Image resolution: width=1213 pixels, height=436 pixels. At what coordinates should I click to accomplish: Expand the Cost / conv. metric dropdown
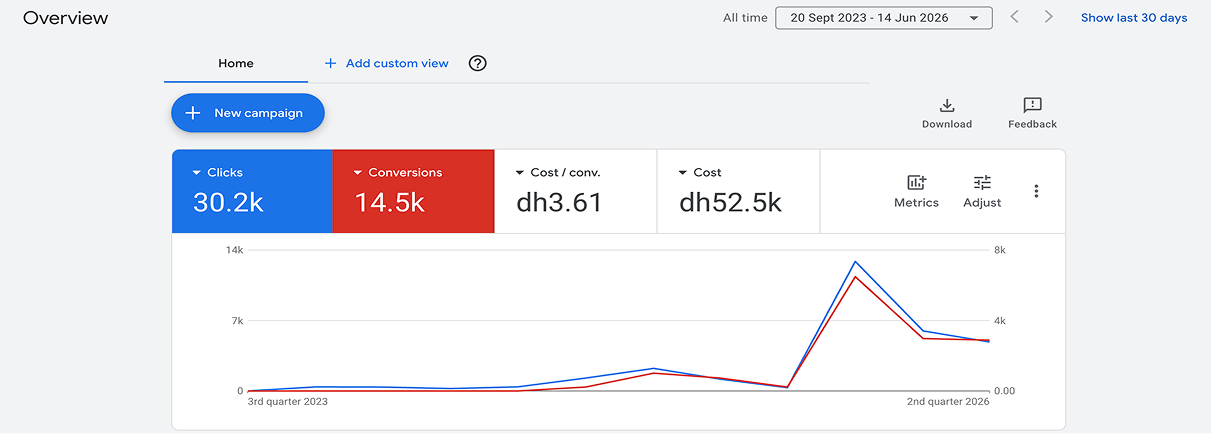[520, 173]
